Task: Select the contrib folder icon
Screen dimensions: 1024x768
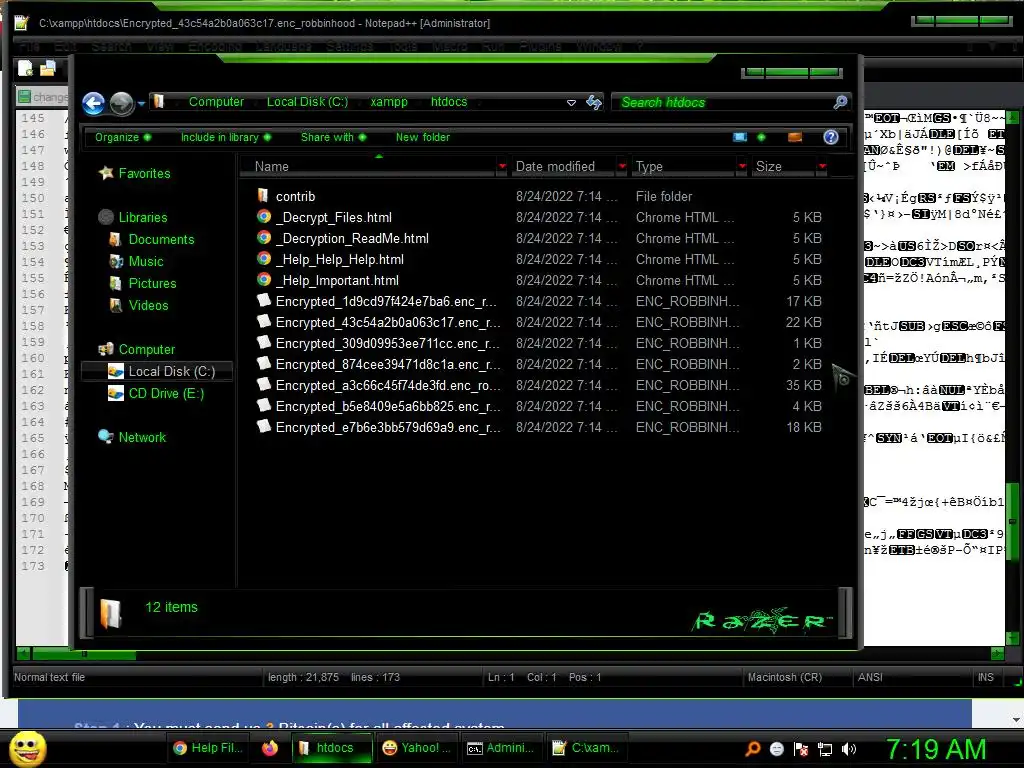Action: [263, 195]
